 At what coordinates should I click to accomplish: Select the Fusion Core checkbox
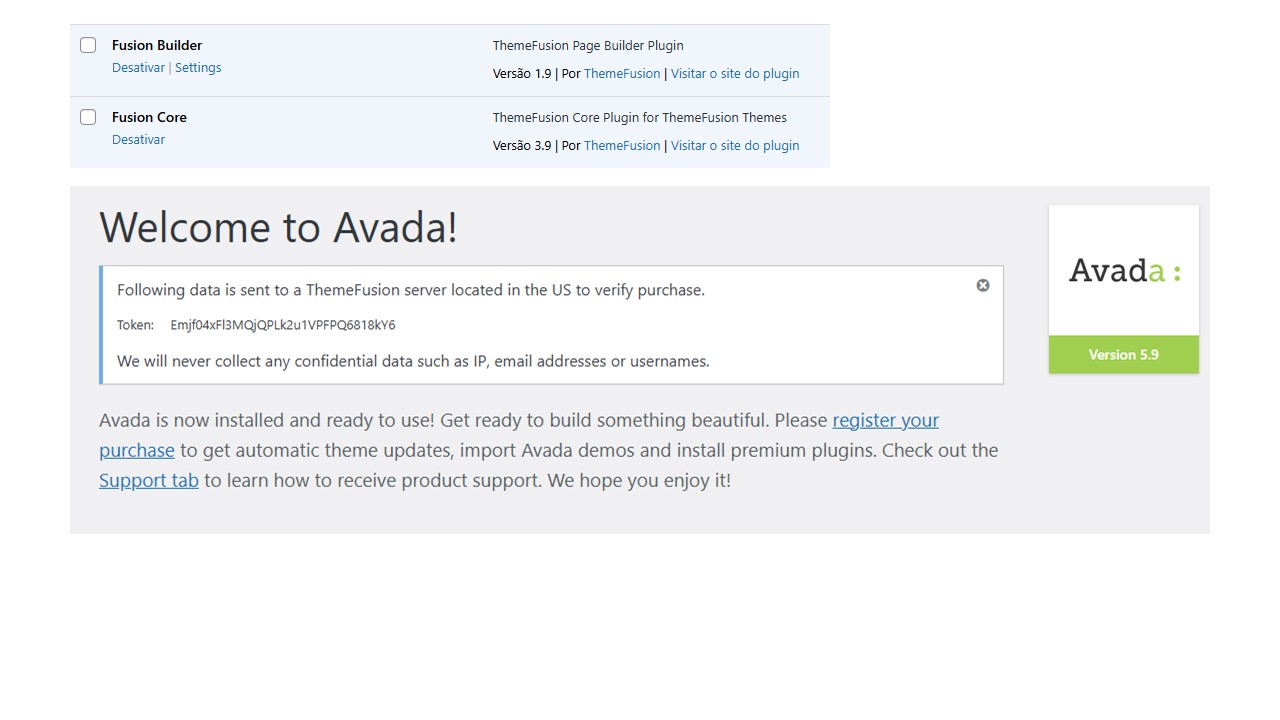tap(88, 117)
